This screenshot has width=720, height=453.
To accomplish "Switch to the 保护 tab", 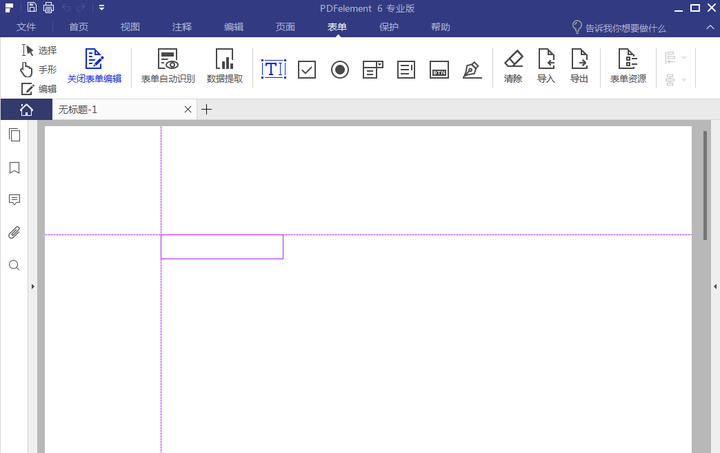I will [x=388, y=27].
